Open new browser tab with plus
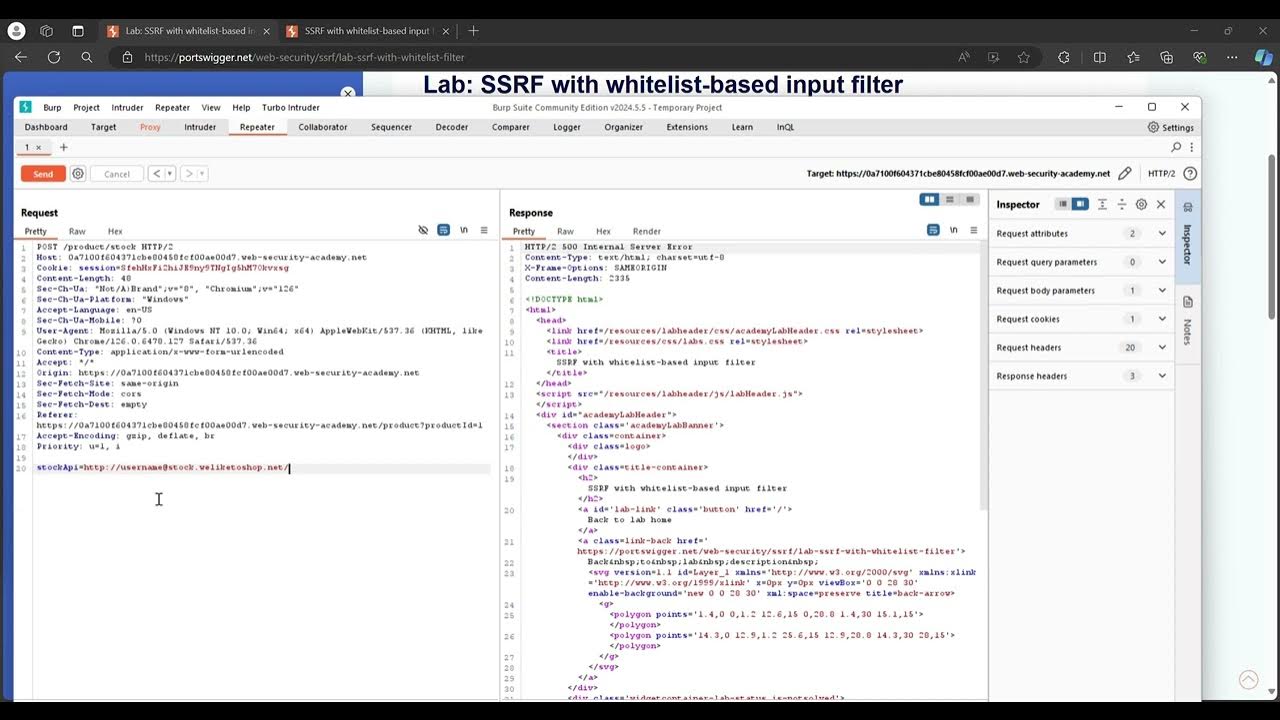 tap(473, 31)
